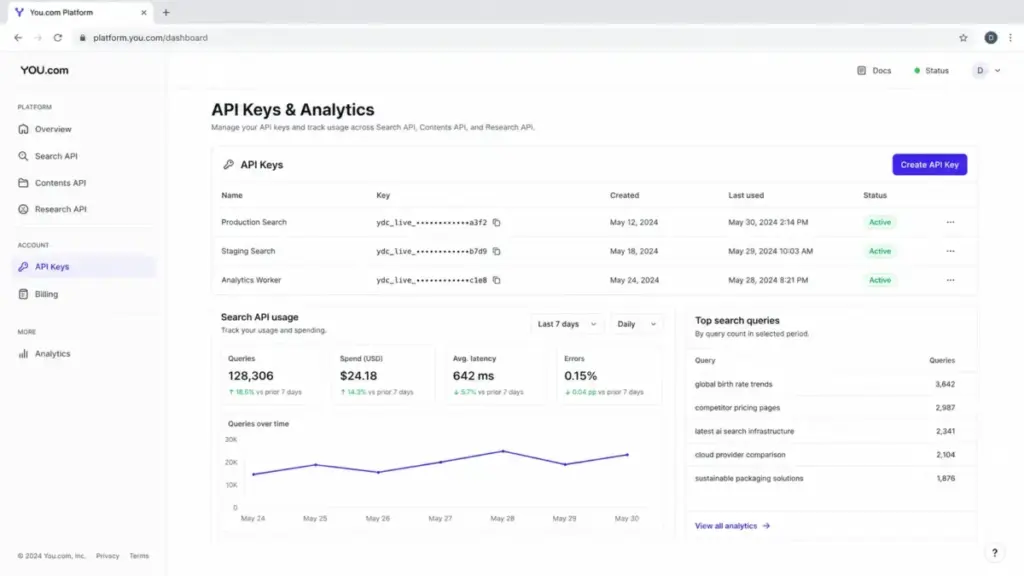The height and width of the screenshot is (576, 1024).
Task: Click the Create API Key button
Action: (x=929, y=165)
